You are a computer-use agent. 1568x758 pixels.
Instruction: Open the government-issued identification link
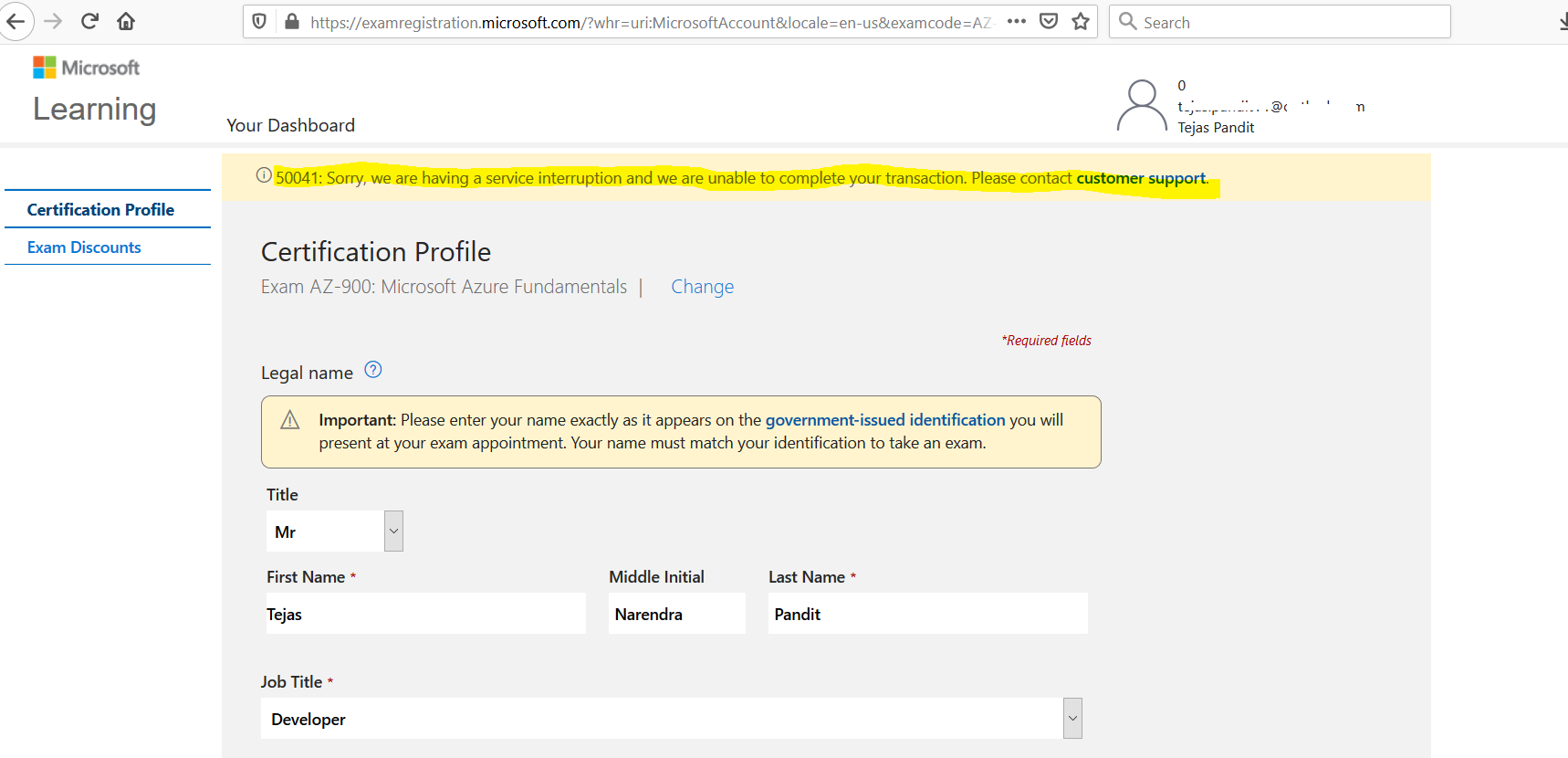885,420
